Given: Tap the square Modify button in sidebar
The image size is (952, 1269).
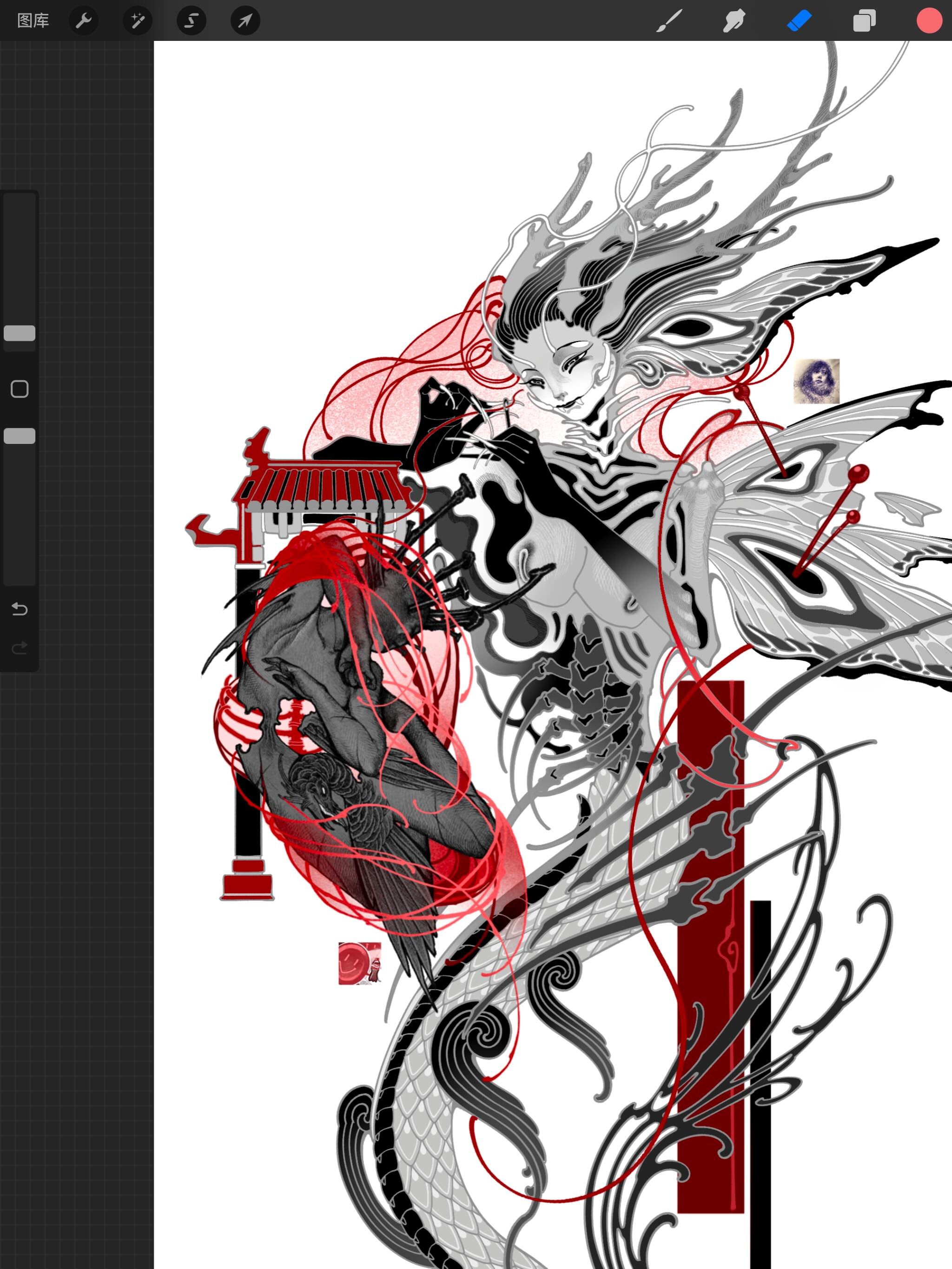Looking at the screenshot, I should (20, 389).
